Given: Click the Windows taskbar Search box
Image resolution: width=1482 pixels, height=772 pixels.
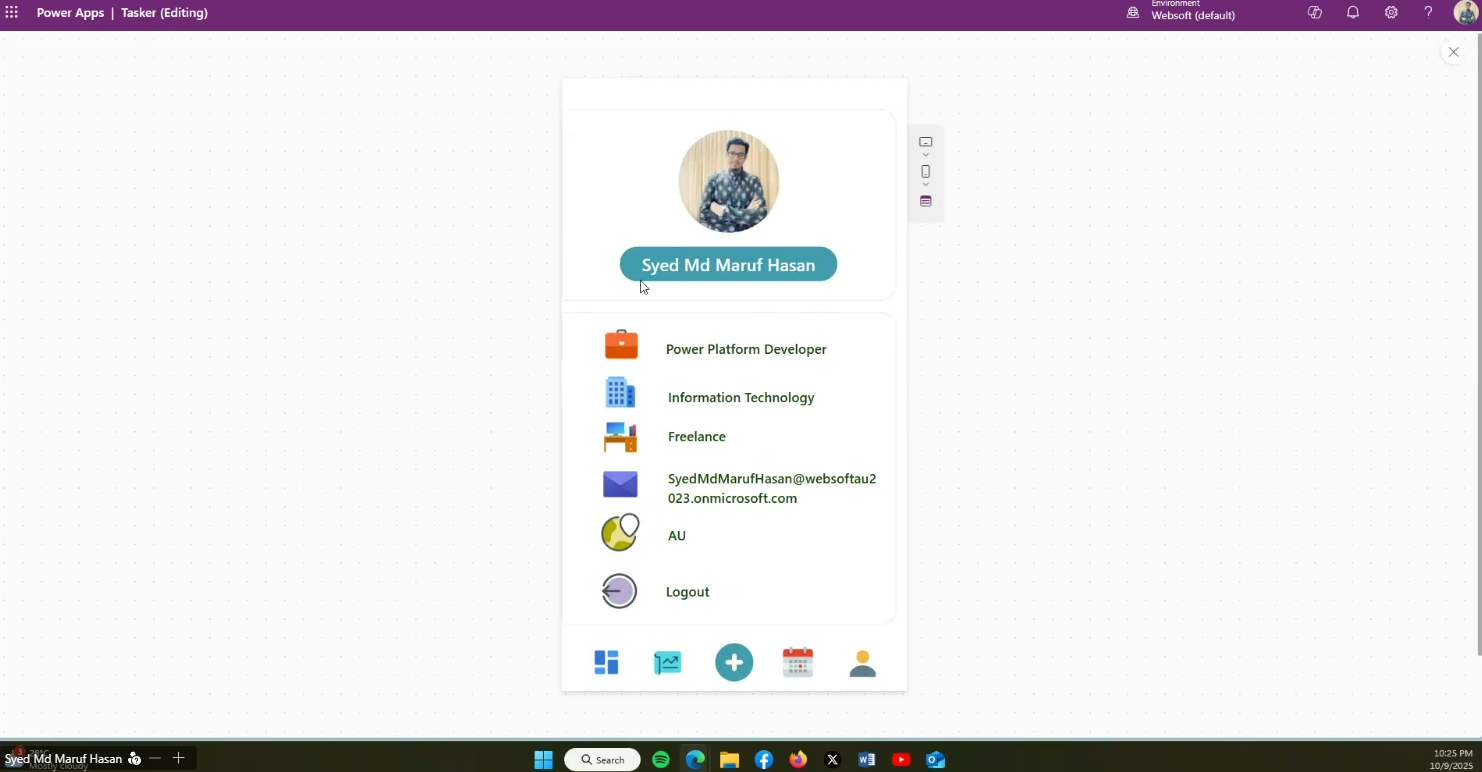Looking at the screenshot, I should tap(602, 760).
